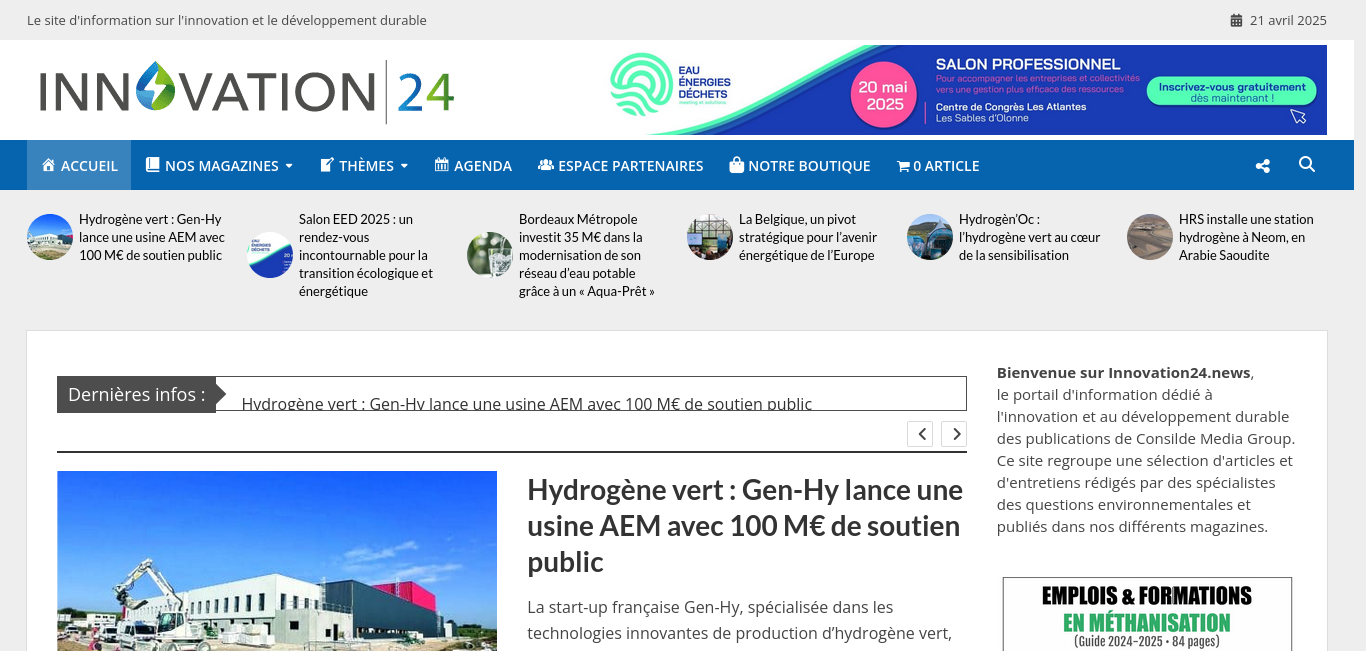The height and width of the screenshot is (651, 1366).
Task: Open 'Hydrogèn'Oc : l'hydrogène vert' link
Action: point(1030,237)
